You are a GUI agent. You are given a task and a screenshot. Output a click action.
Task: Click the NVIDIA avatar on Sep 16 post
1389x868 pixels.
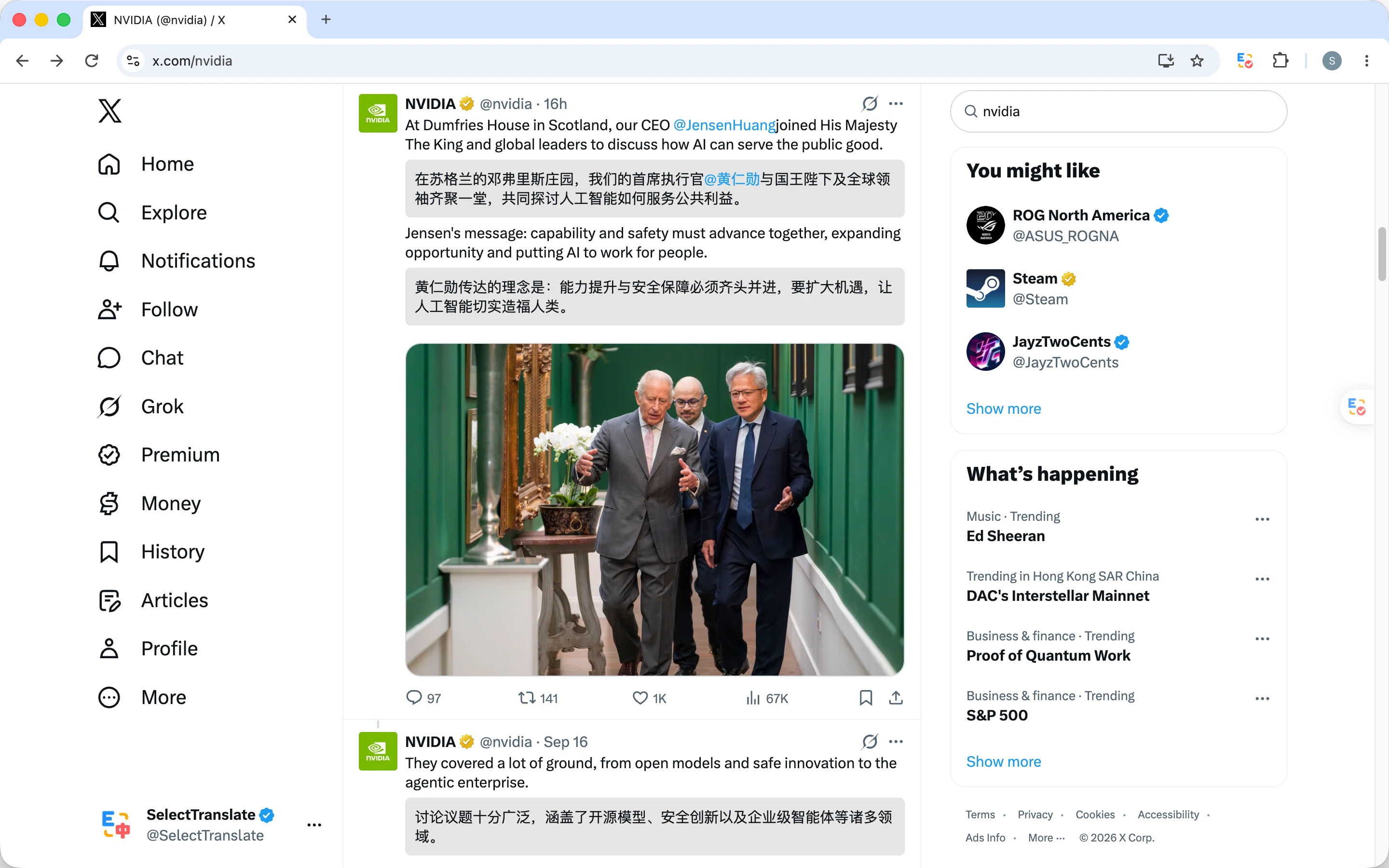point(378,751)
